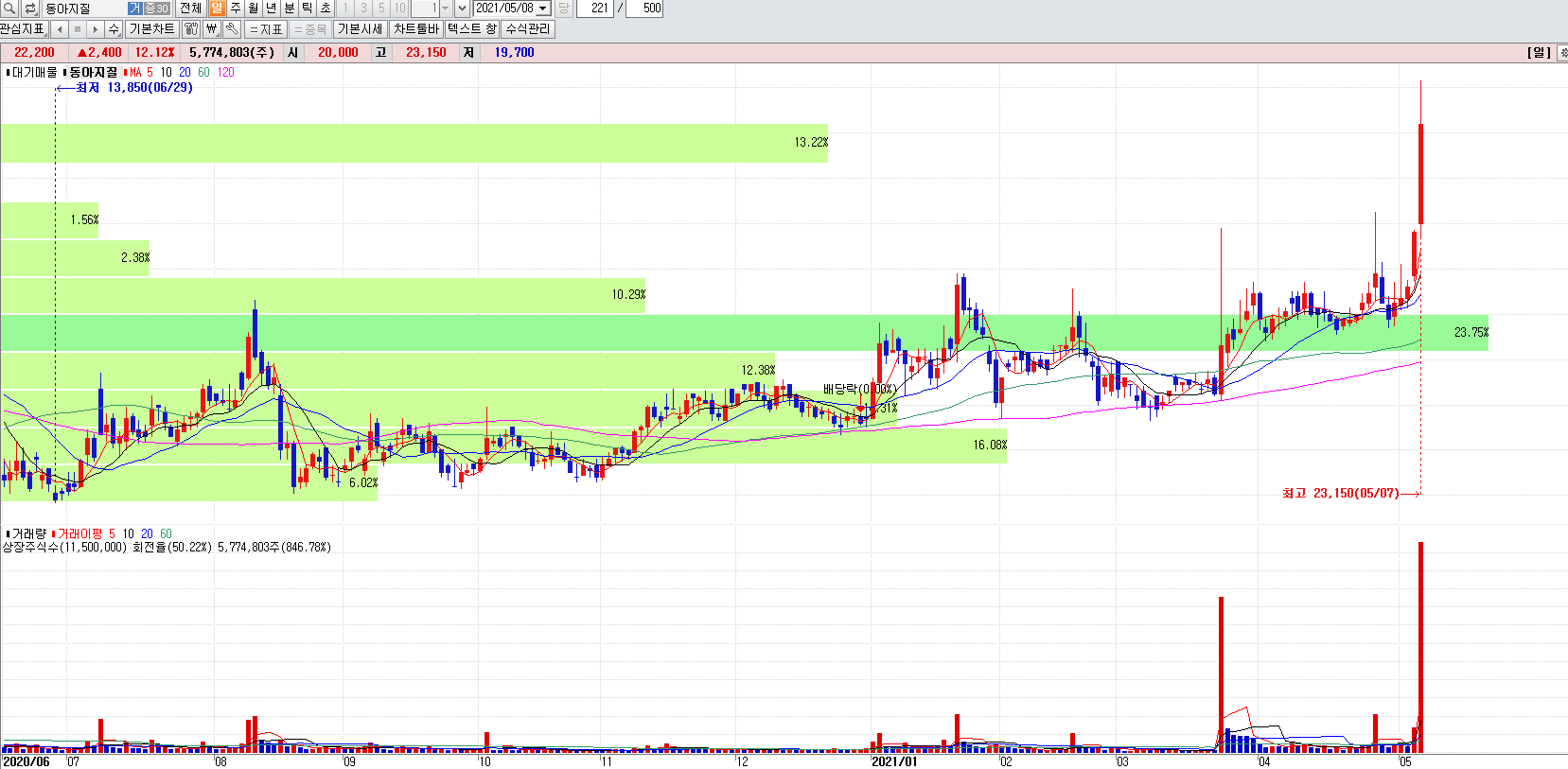Click MA 20 blue legend label
1568x769 pixels.
coord(185,73)
